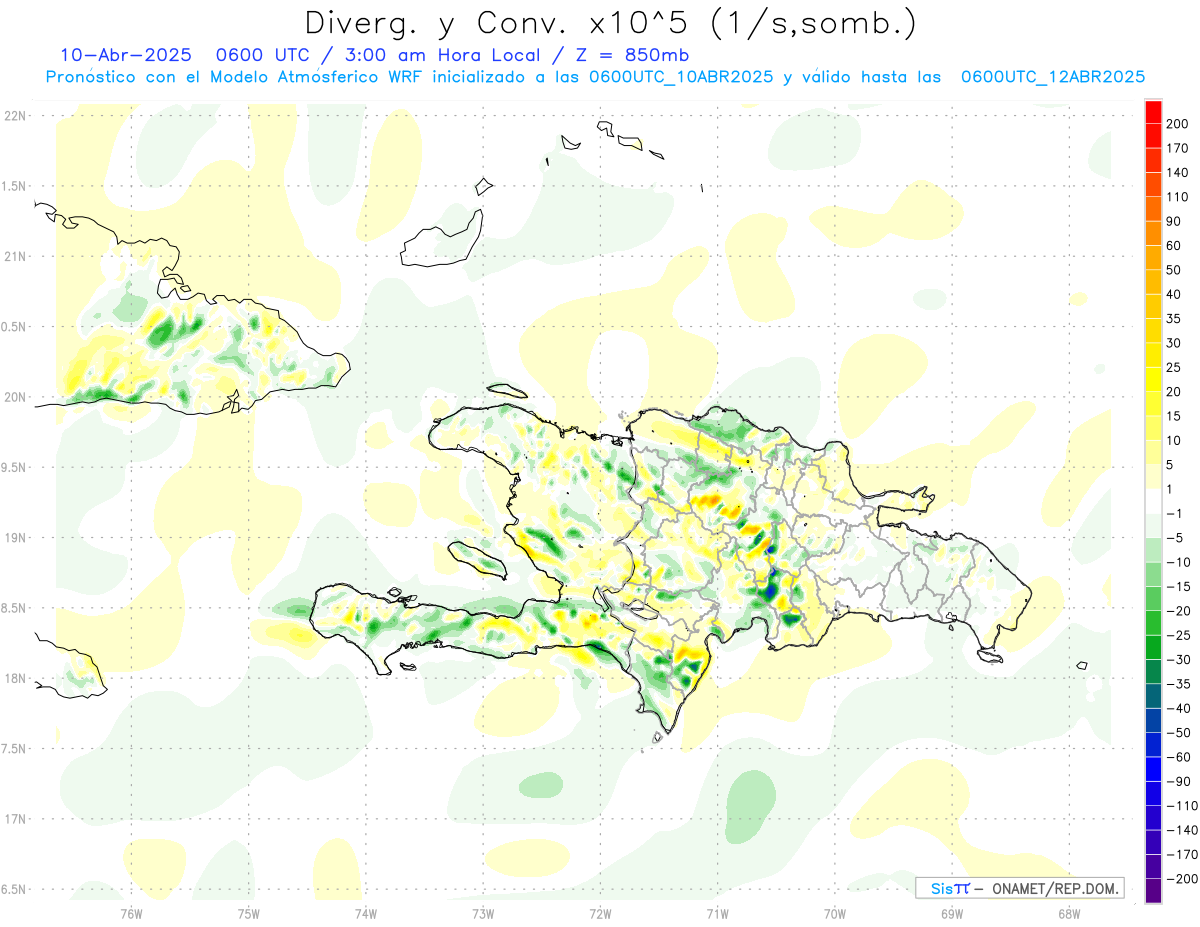
Task: Click the '90' value on the color scale
Action: [x=1175, y=222]
